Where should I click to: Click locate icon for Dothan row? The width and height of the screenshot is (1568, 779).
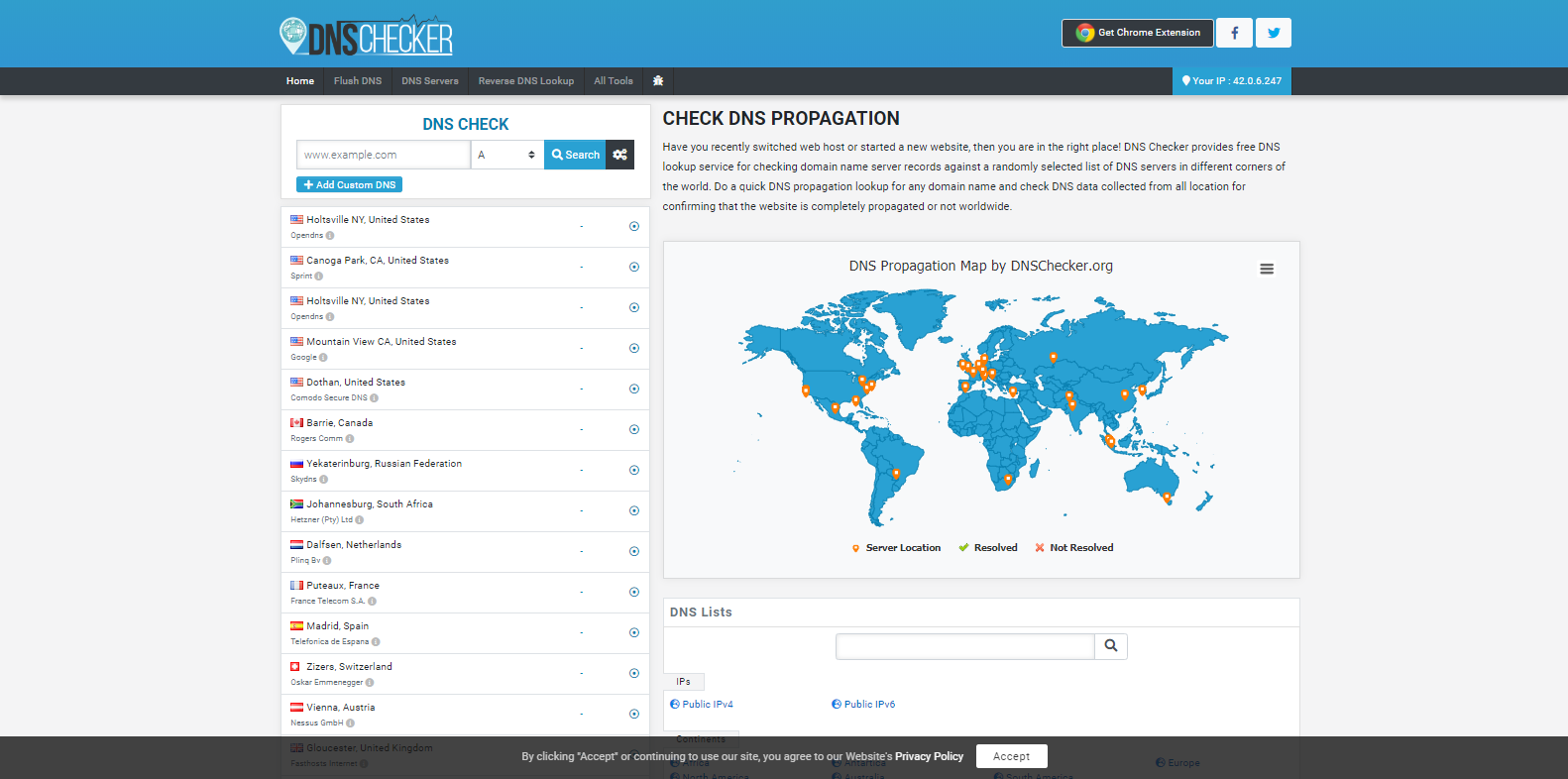634,389
